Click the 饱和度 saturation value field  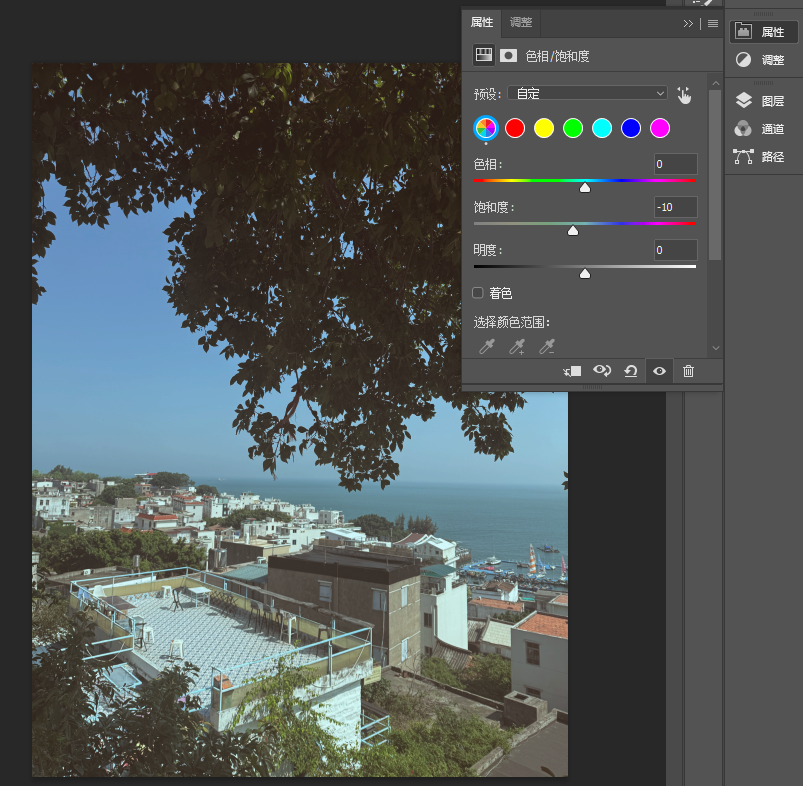coord(675,207)
